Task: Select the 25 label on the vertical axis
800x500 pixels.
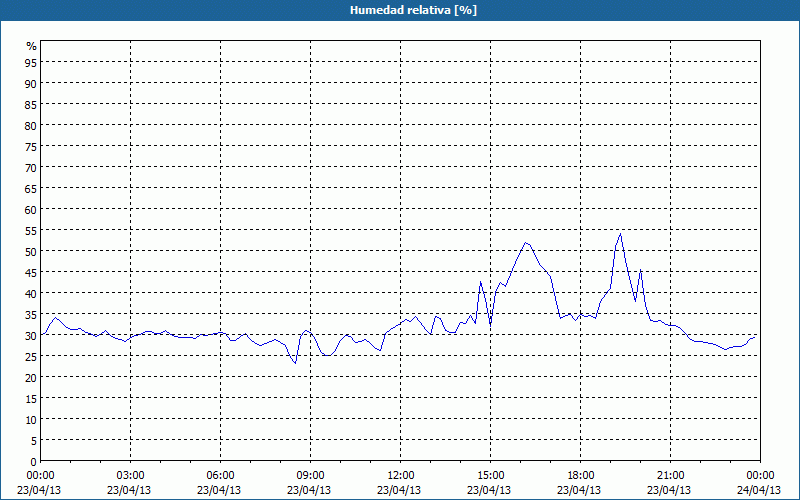Action: pos(31,357)
